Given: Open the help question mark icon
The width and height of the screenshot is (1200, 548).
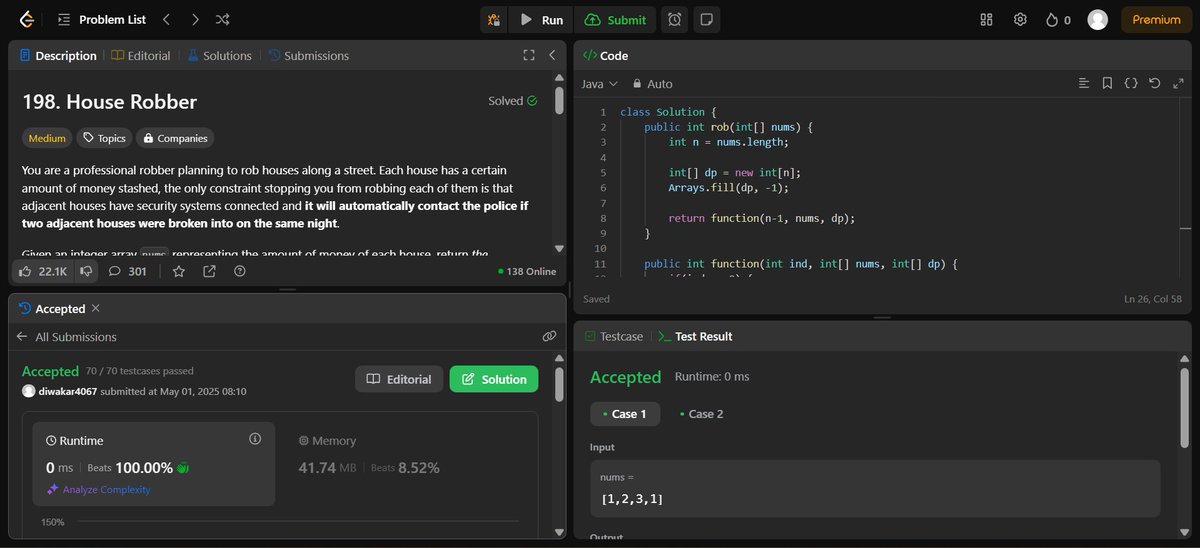Looking at the screenshot, I should pos(239,271).
